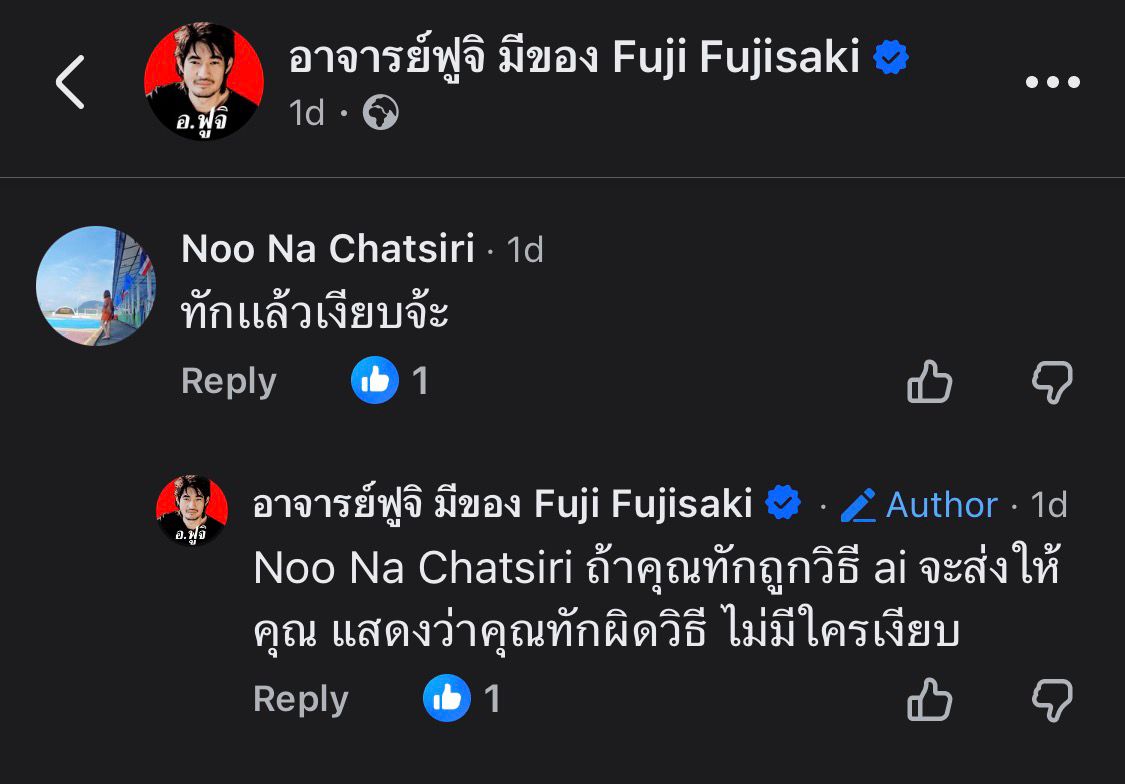The width and height of the screenshot is (1125, 784).
Task: Open the three-dot more options menu
Action: point(1053,82)
